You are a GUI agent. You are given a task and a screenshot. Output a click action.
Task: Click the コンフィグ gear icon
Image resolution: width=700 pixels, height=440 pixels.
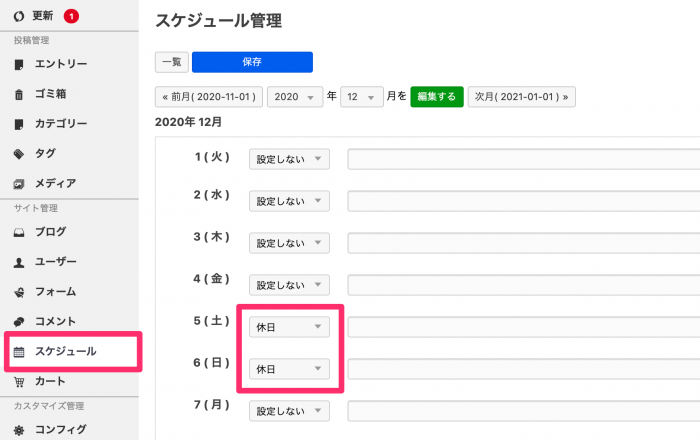pyautogui.click(x=19, y=430)
